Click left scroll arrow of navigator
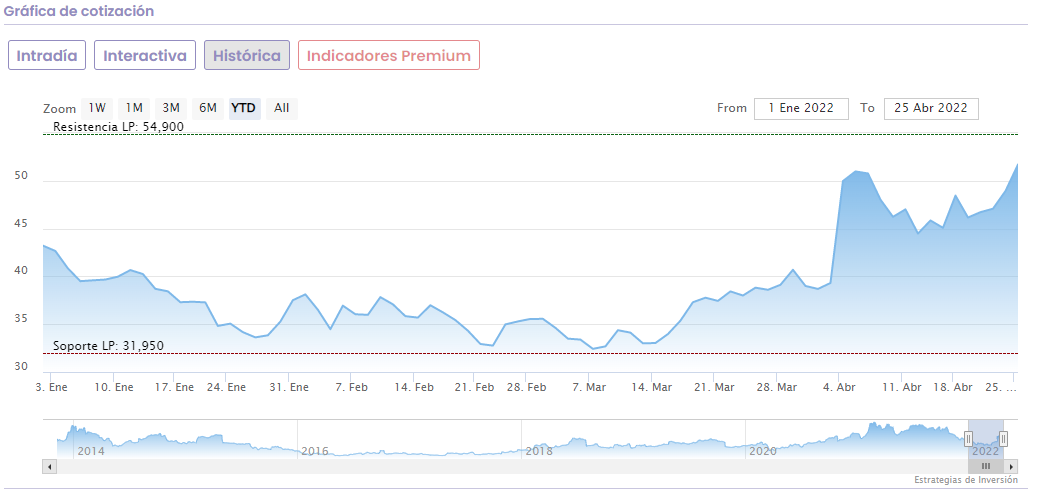Viewport: 1038px width, 497px height. [48, 466]
